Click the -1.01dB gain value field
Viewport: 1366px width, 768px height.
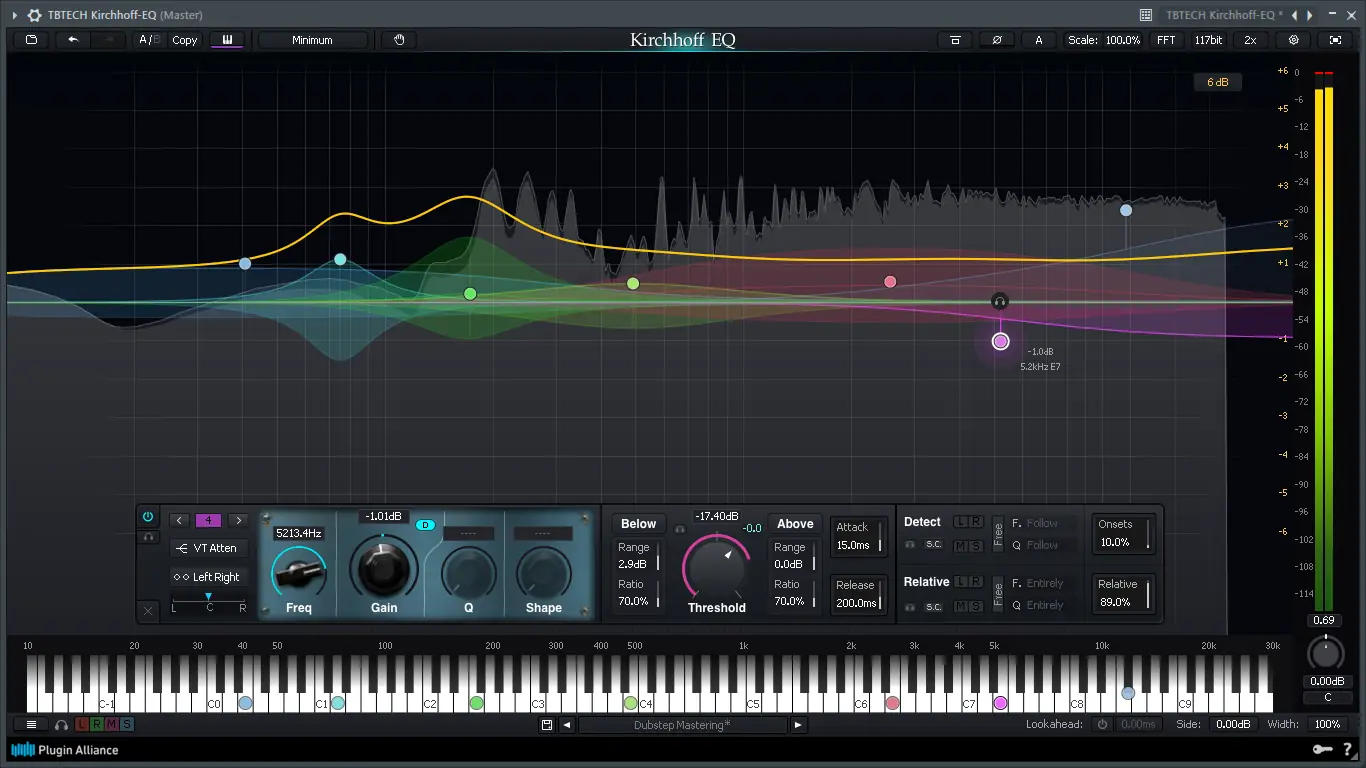click(x=384, y=517)
